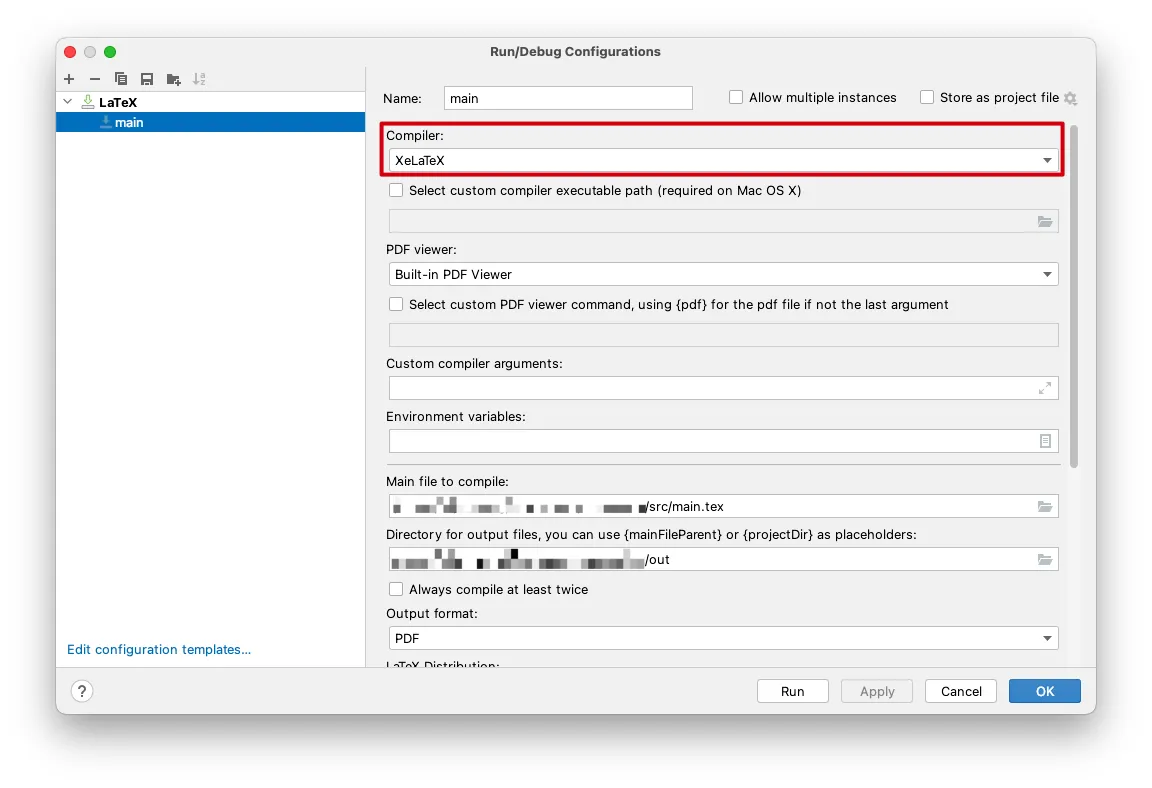Tick Select custom compiler executable path

[397, 191]
